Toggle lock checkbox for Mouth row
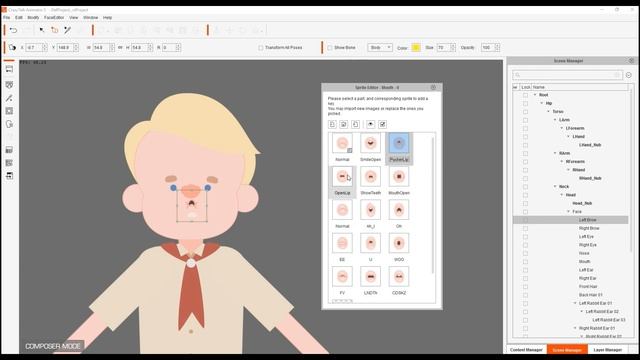The height and width of the screenshot is (360, 640). 525,262
